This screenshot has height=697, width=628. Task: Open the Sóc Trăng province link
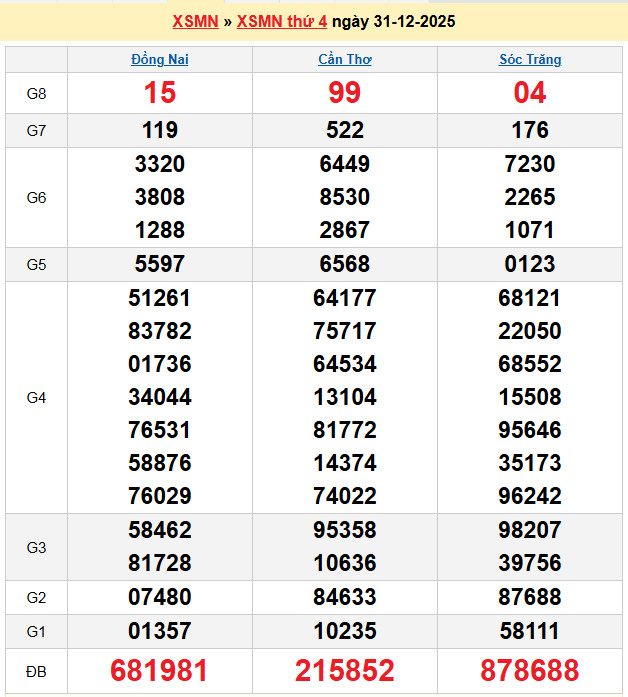tap(530, 59)
